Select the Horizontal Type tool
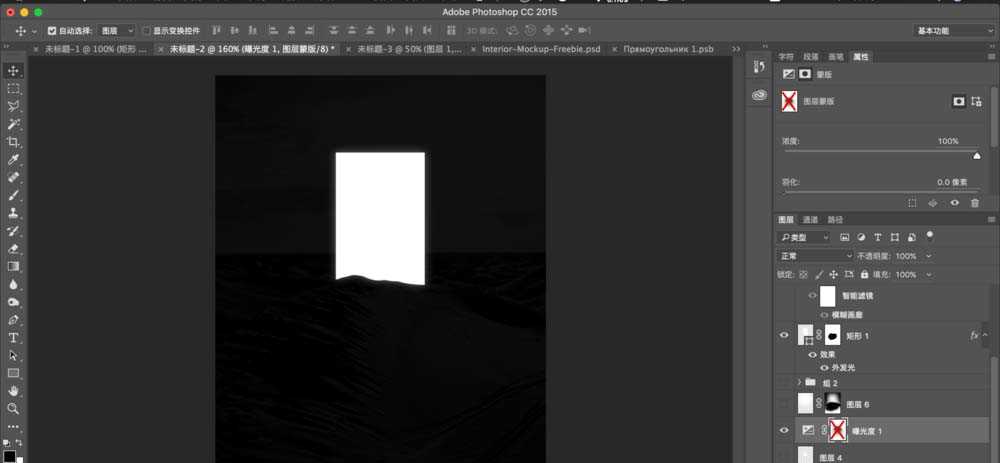The width and height of the screenshot is (1000, 463). 14,338
